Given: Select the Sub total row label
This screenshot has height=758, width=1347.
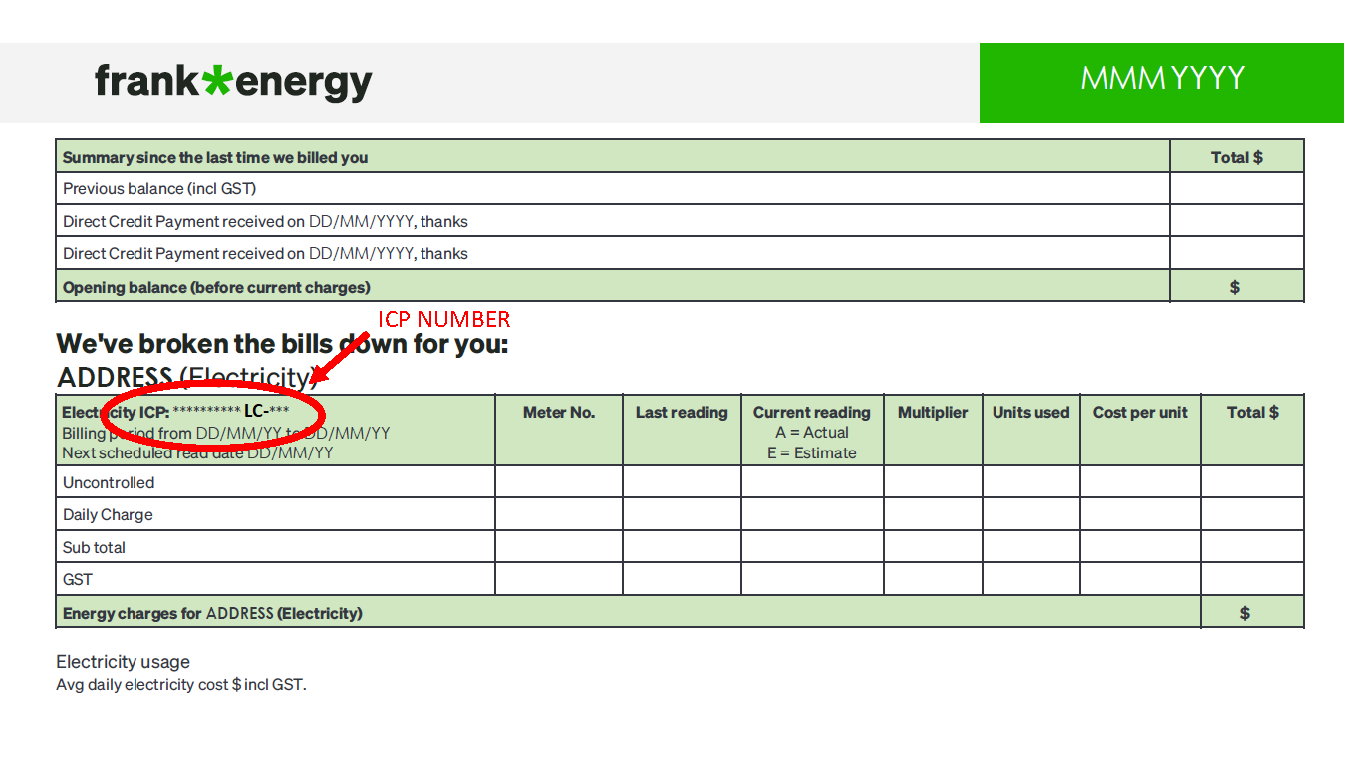Looking at the screenshot, I should coord(94,548).
